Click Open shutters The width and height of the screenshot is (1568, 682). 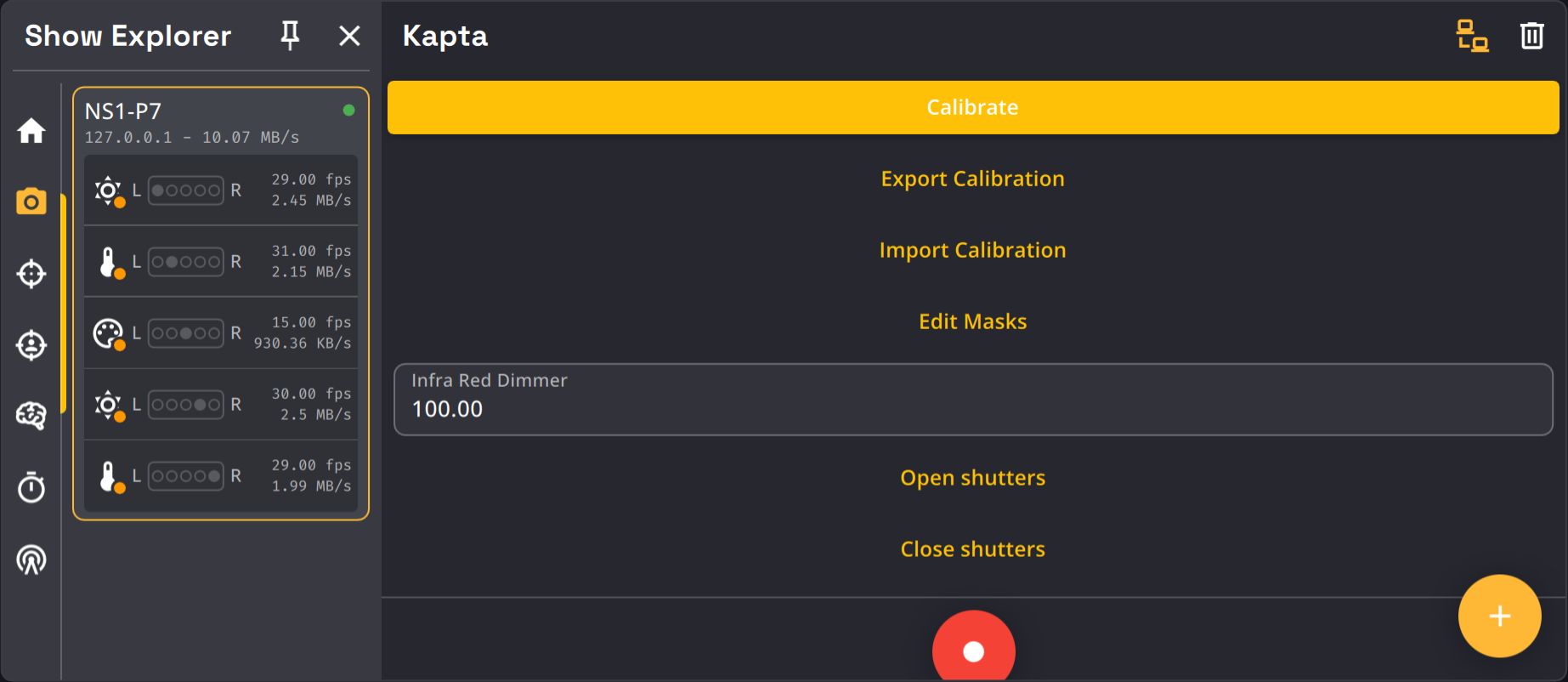[x=972, y=478]
